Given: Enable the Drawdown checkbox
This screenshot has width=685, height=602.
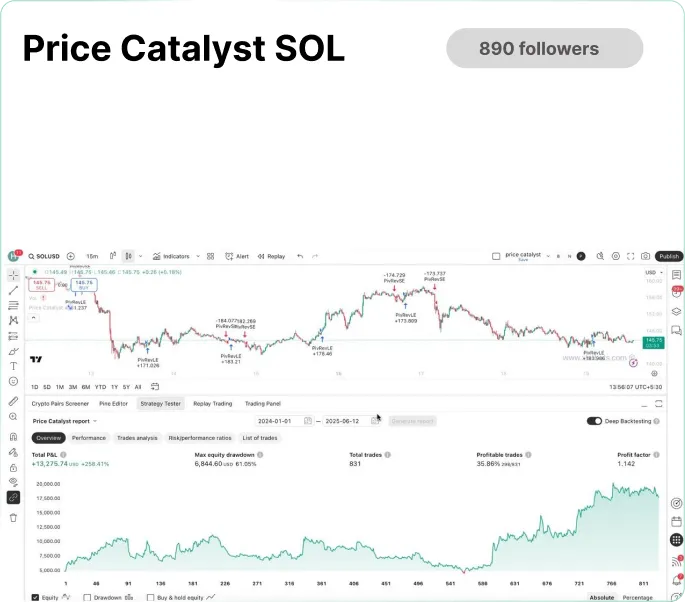Looking at the screenshot, I should tap(87, 597).
